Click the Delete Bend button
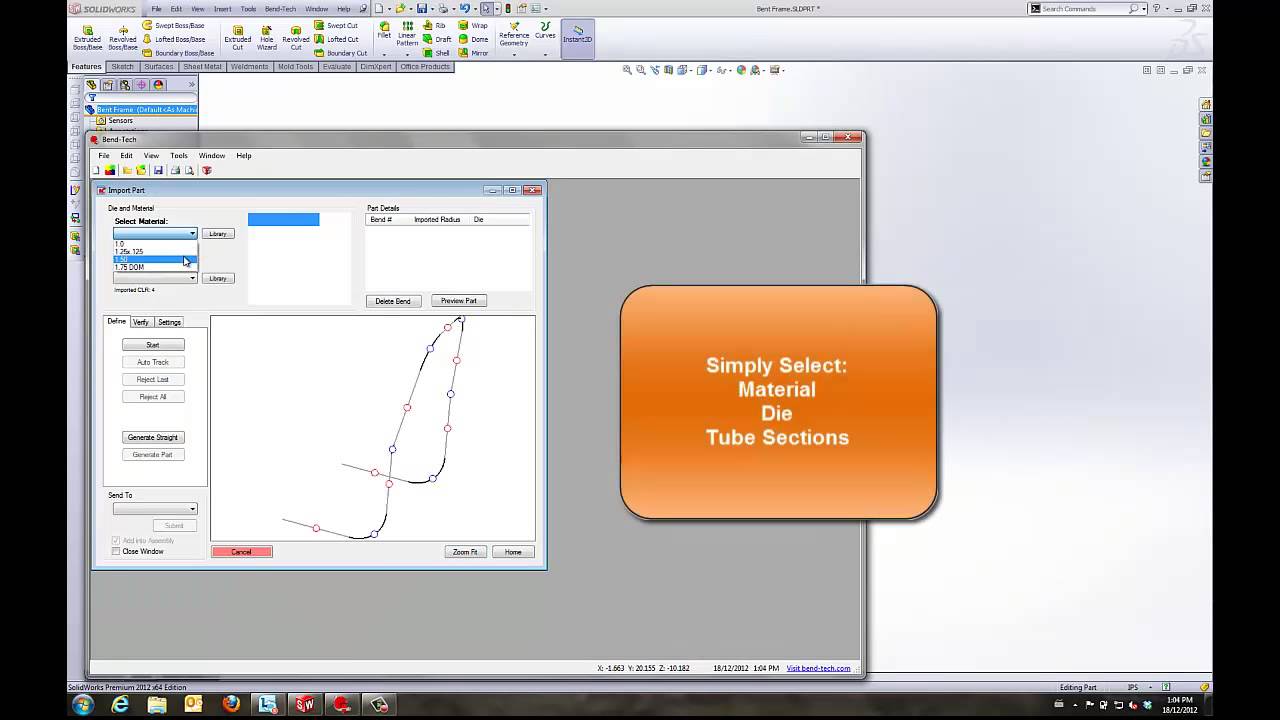Viewport: 1280px width, 720px height. [393, 301]
